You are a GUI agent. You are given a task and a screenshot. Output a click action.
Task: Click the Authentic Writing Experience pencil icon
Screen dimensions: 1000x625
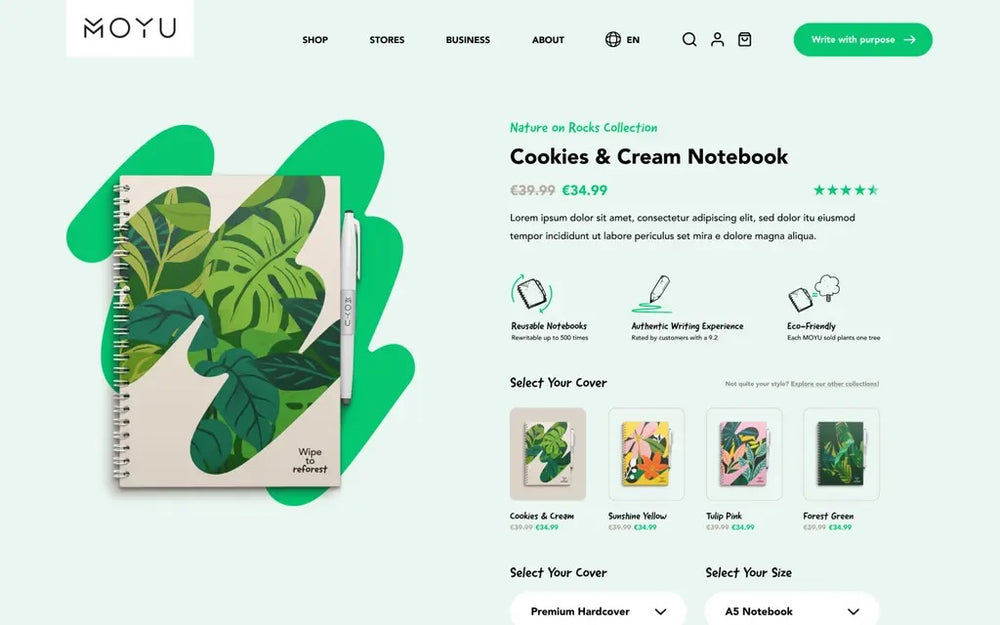tap(652, 294)
